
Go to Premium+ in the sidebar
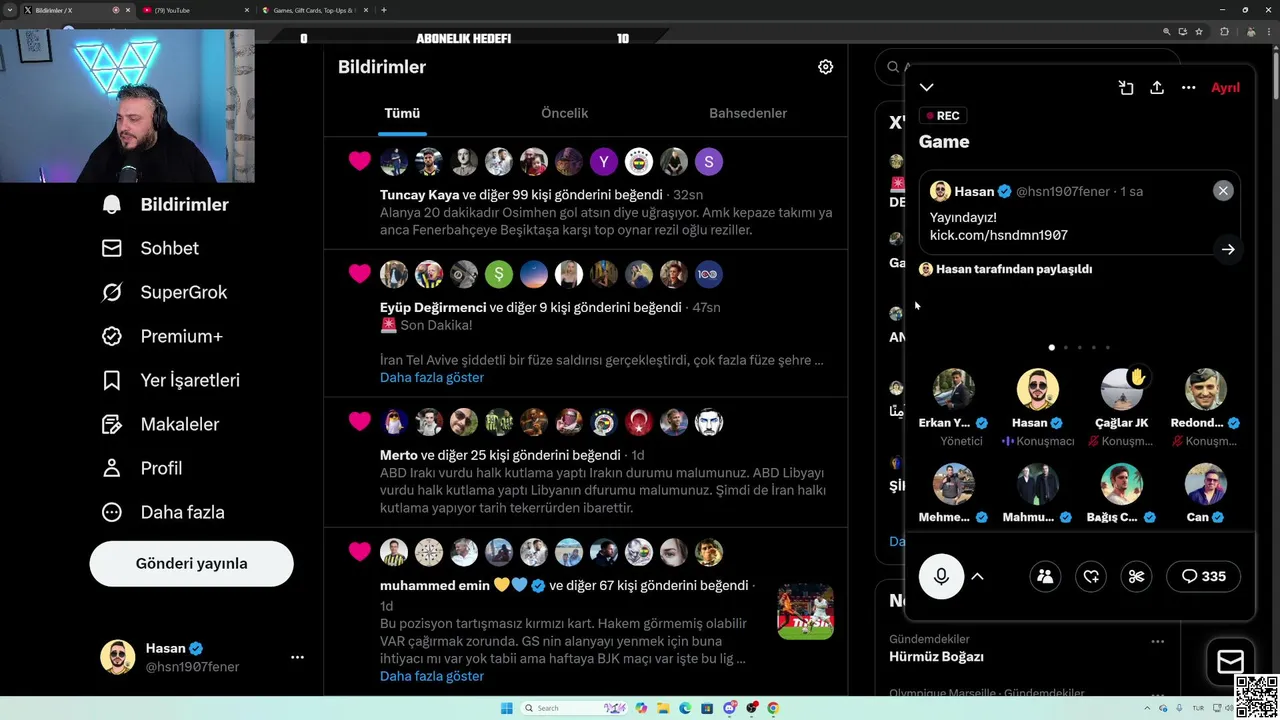click(x=162, y=336)
